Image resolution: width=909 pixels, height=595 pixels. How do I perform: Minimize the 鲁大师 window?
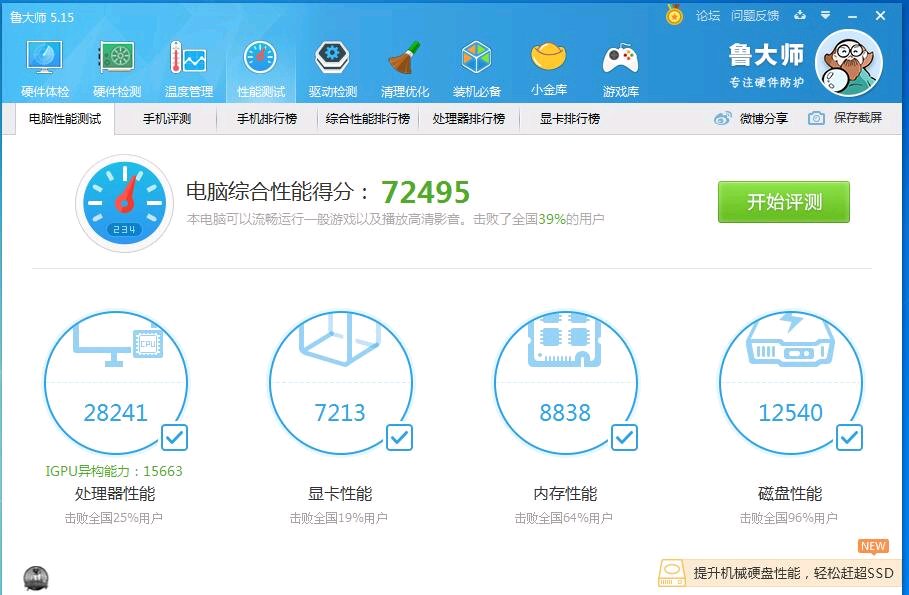pos(852,16)
